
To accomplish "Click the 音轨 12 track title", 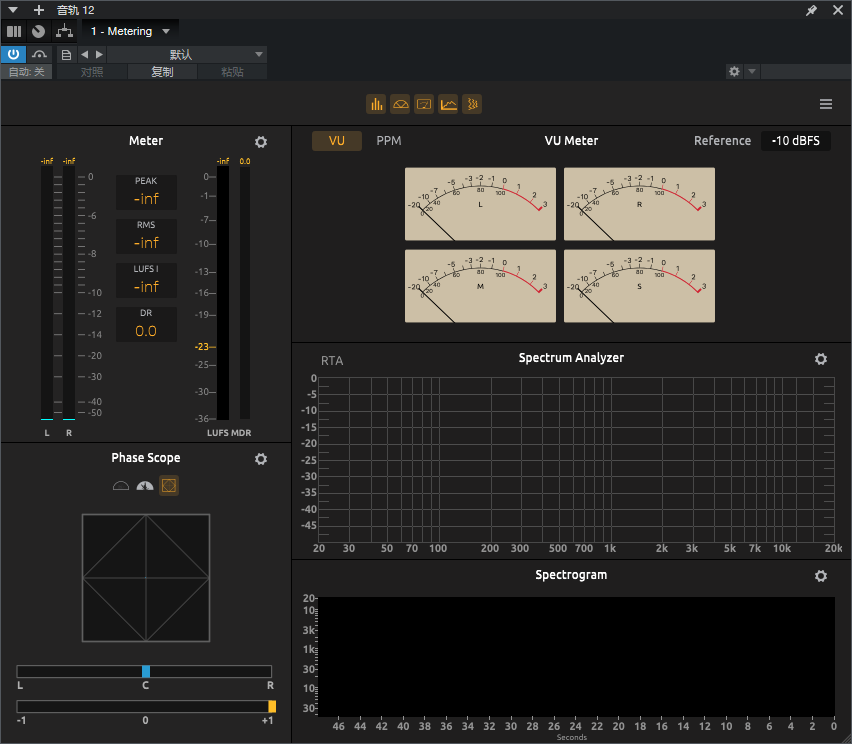I will pos(76,10).
